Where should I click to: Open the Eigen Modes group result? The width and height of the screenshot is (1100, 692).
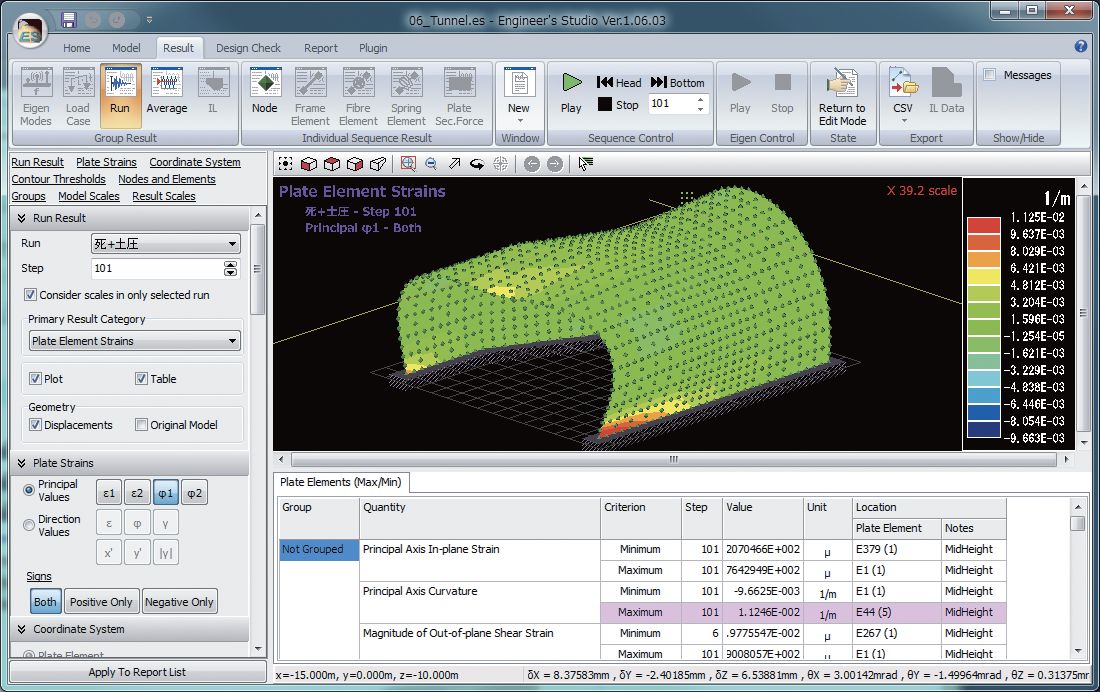tap(36, 97)
